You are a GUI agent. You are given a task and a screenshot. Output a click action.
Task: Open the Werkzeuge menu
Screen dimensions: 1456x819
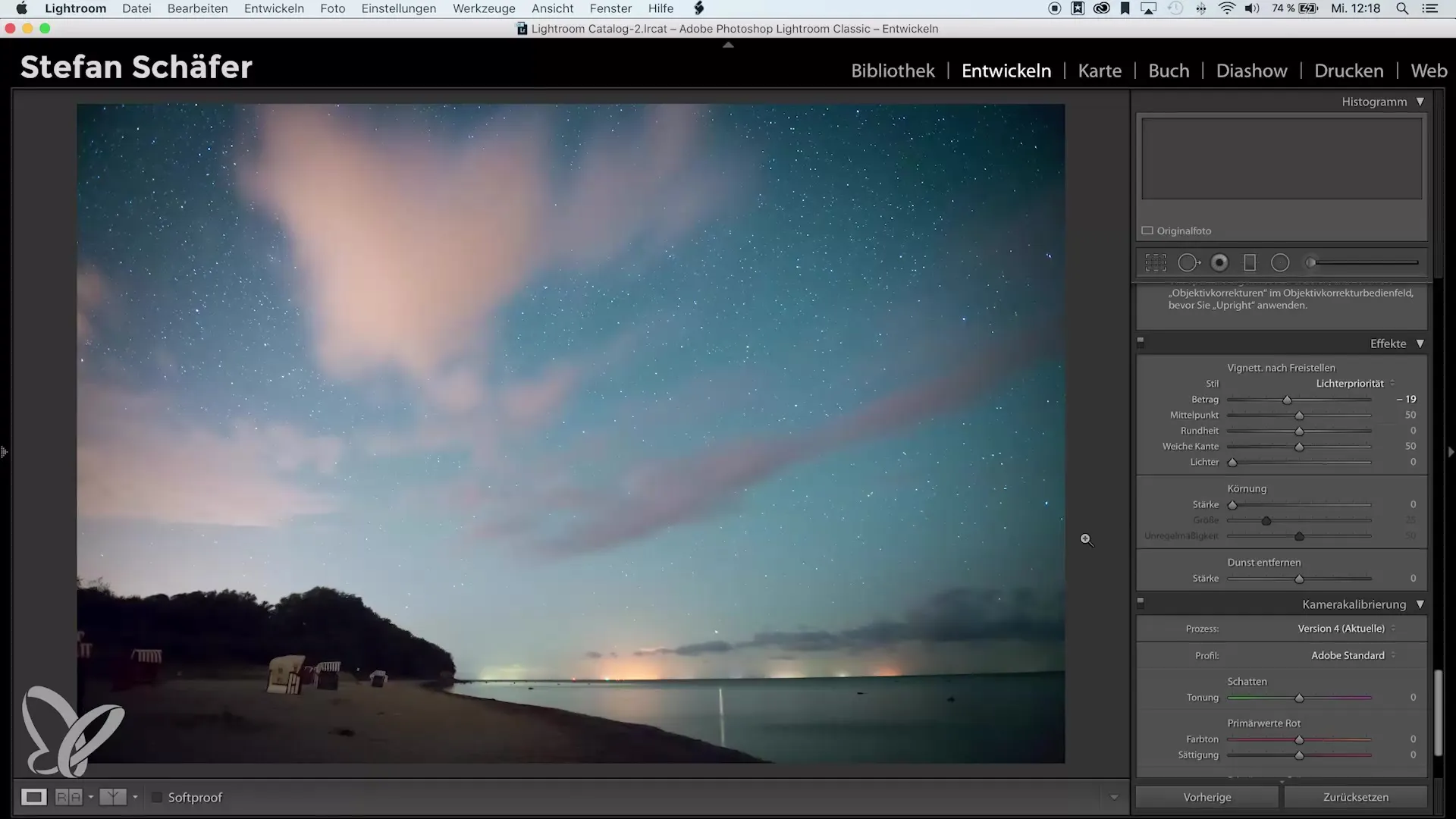coord(484,8)
